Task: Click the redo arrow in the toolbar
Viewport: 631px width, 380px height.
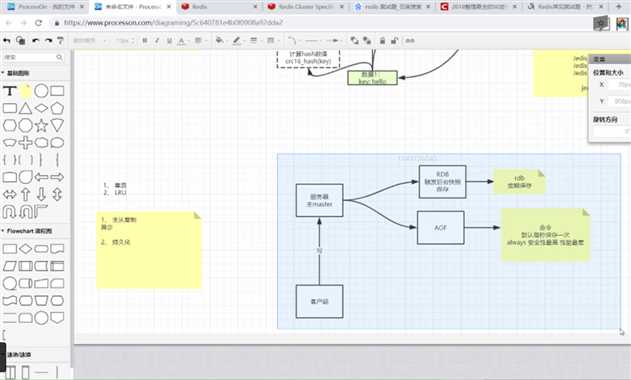Action: tap(48, 41)
